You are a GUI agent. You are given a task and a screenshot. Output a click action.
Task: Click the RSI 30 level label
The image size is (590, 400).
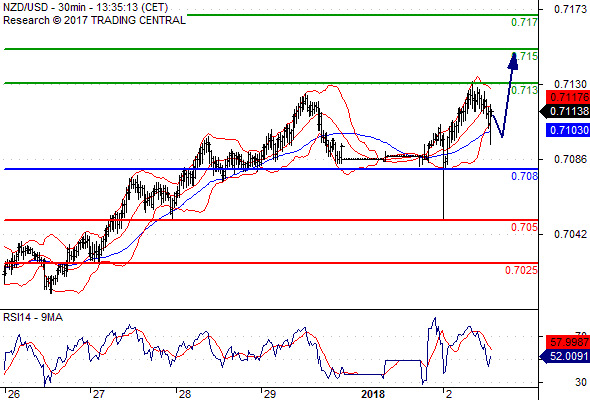point(581,382)
